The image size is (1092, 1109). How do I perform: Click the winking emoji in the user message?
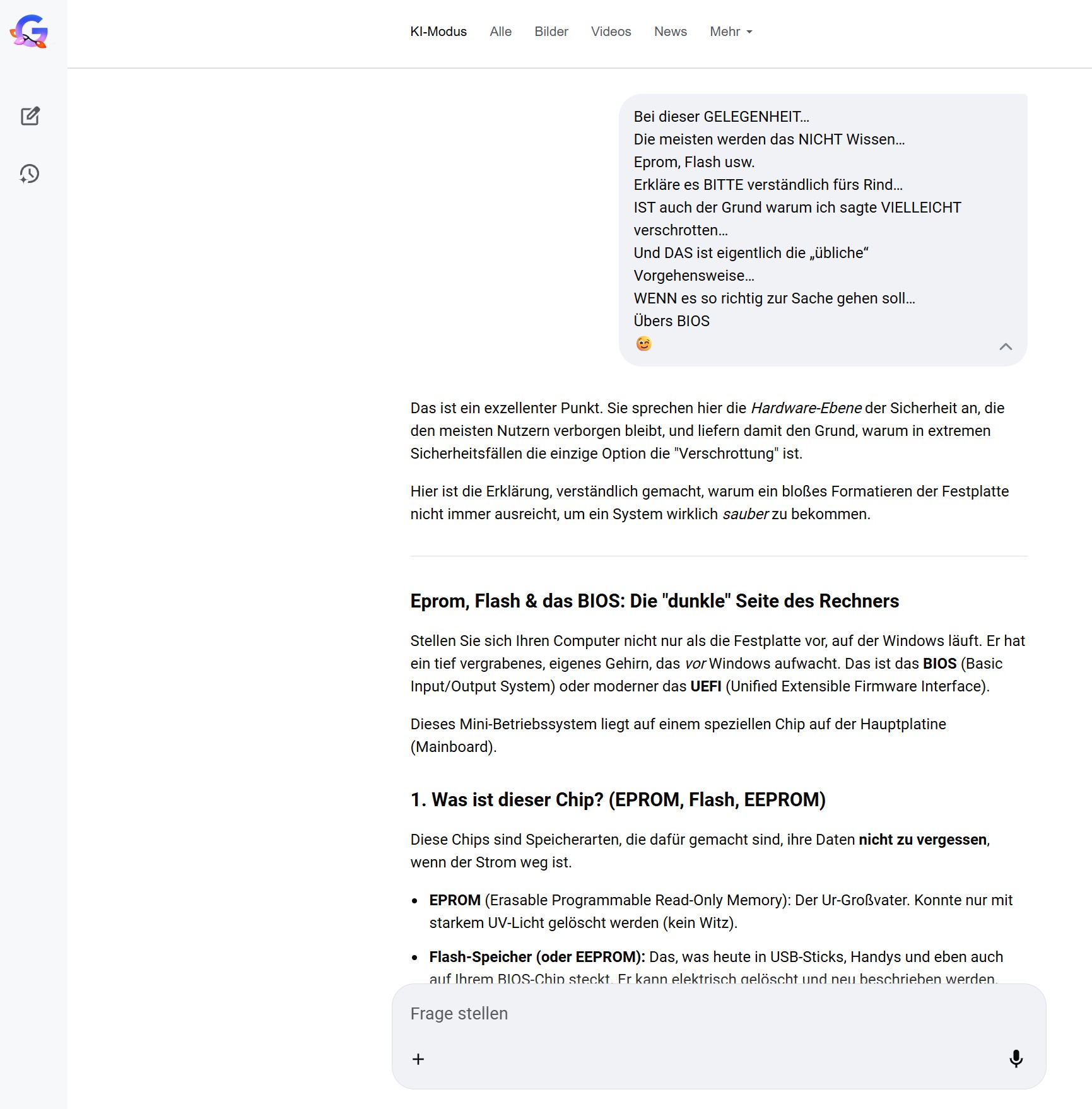click(x=643, y=344)
